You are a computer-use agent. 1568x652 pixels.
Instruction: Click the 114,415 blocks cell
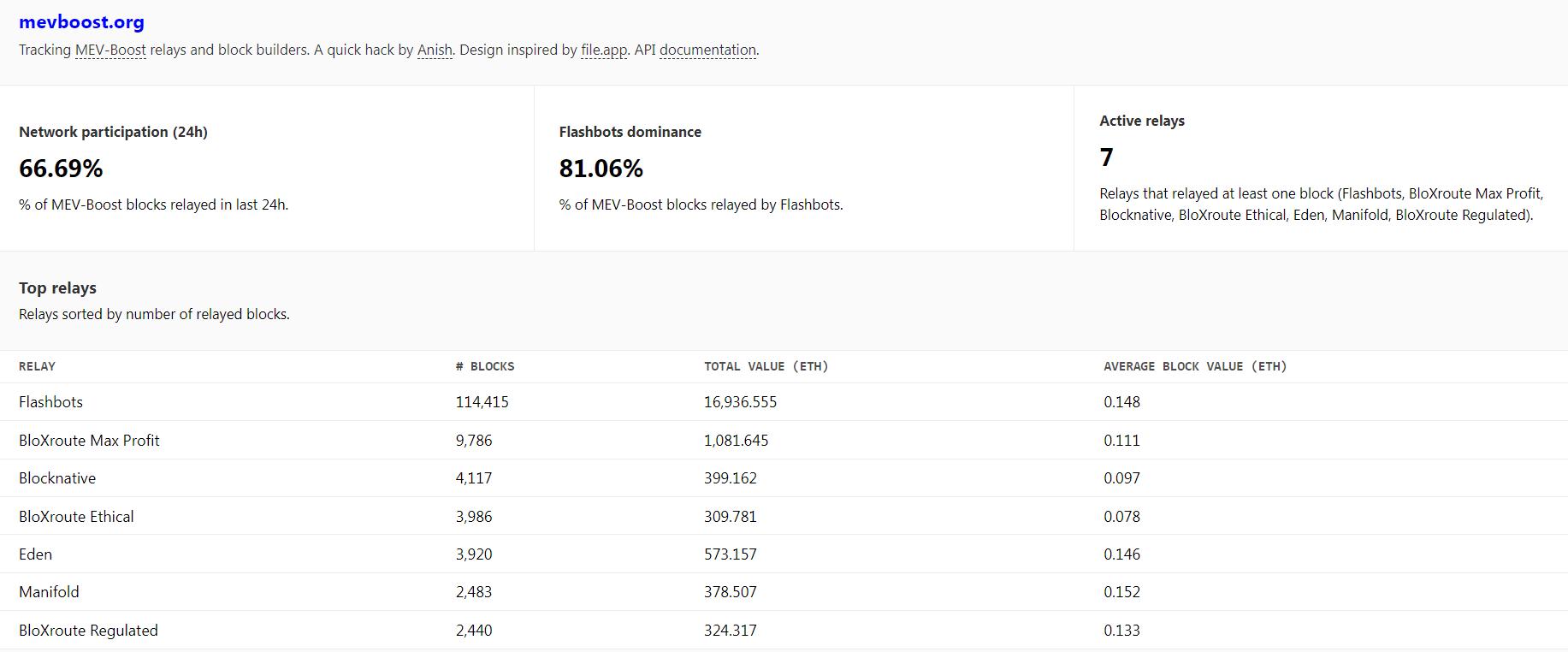pos(482,402)
